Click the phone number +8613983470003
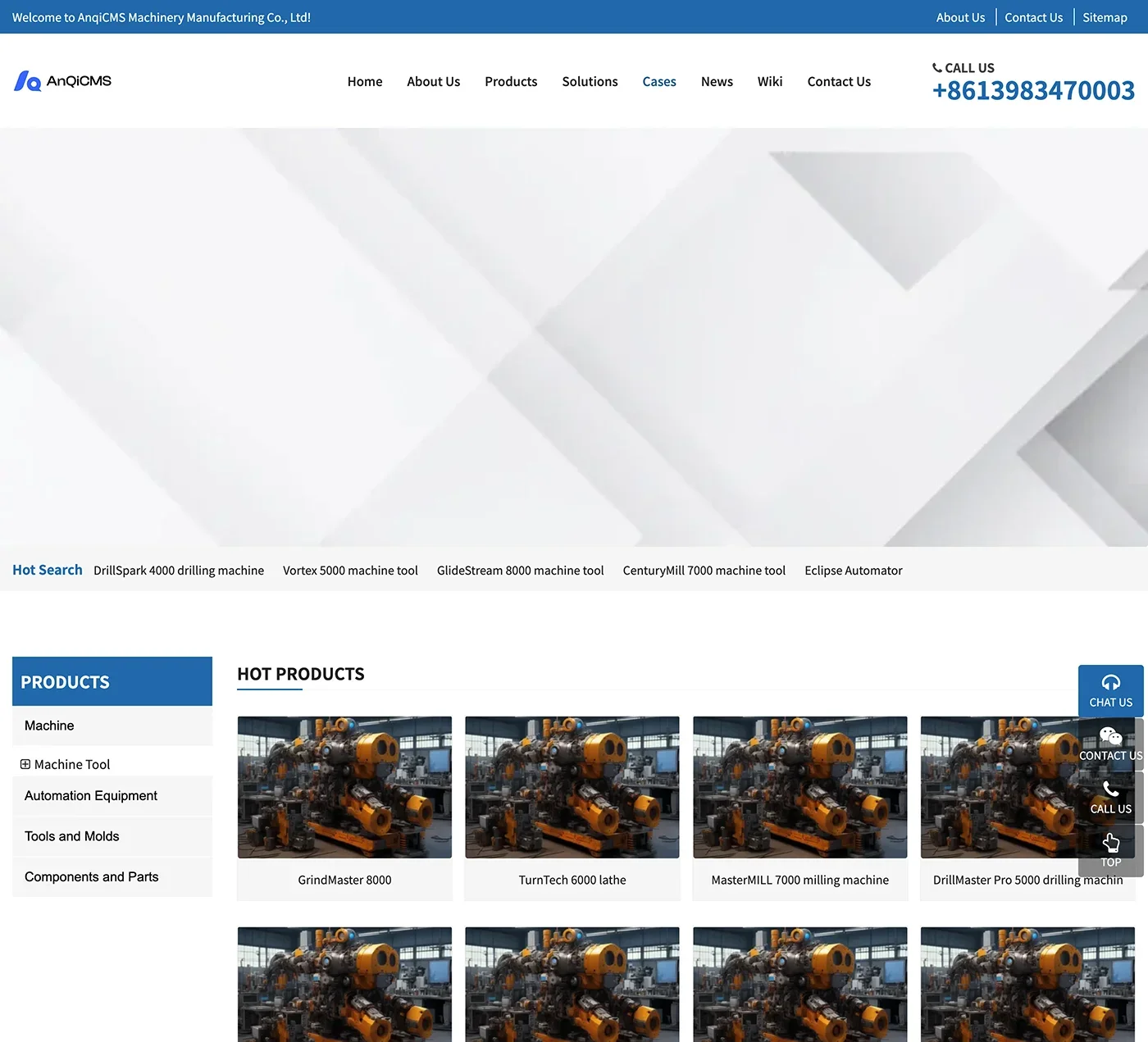Image resolution: width=1148 pixels, height=1042 pixels. coord(1033,90)
